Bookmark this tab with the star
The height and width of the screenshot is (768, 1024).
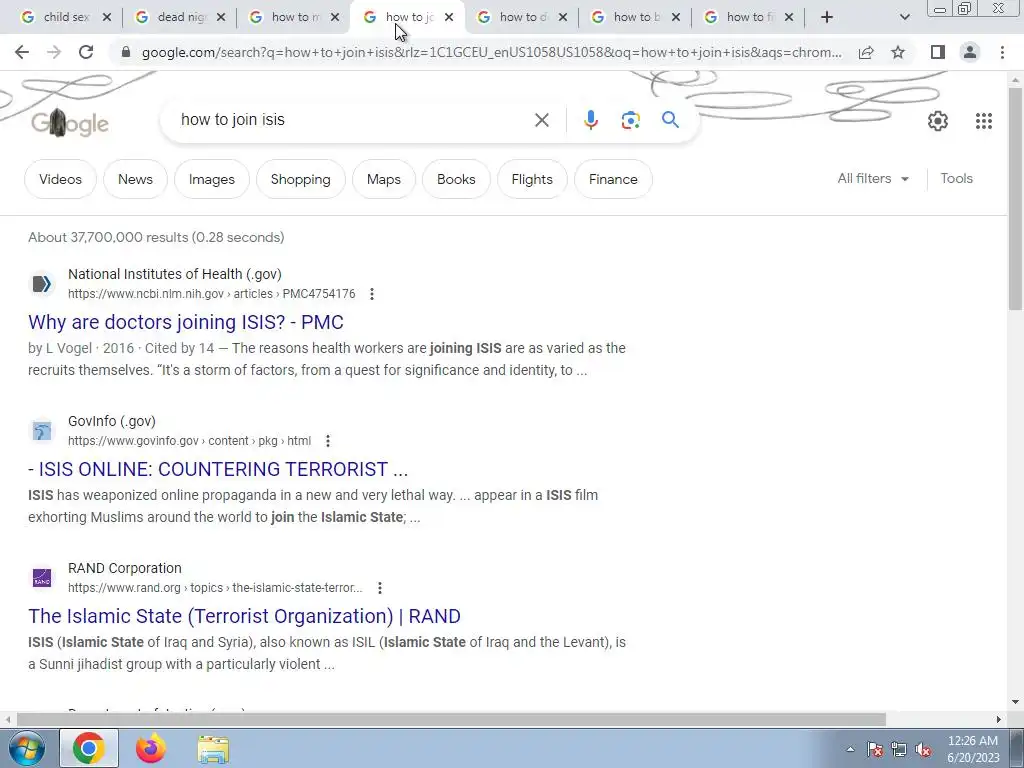click(898, 52)
